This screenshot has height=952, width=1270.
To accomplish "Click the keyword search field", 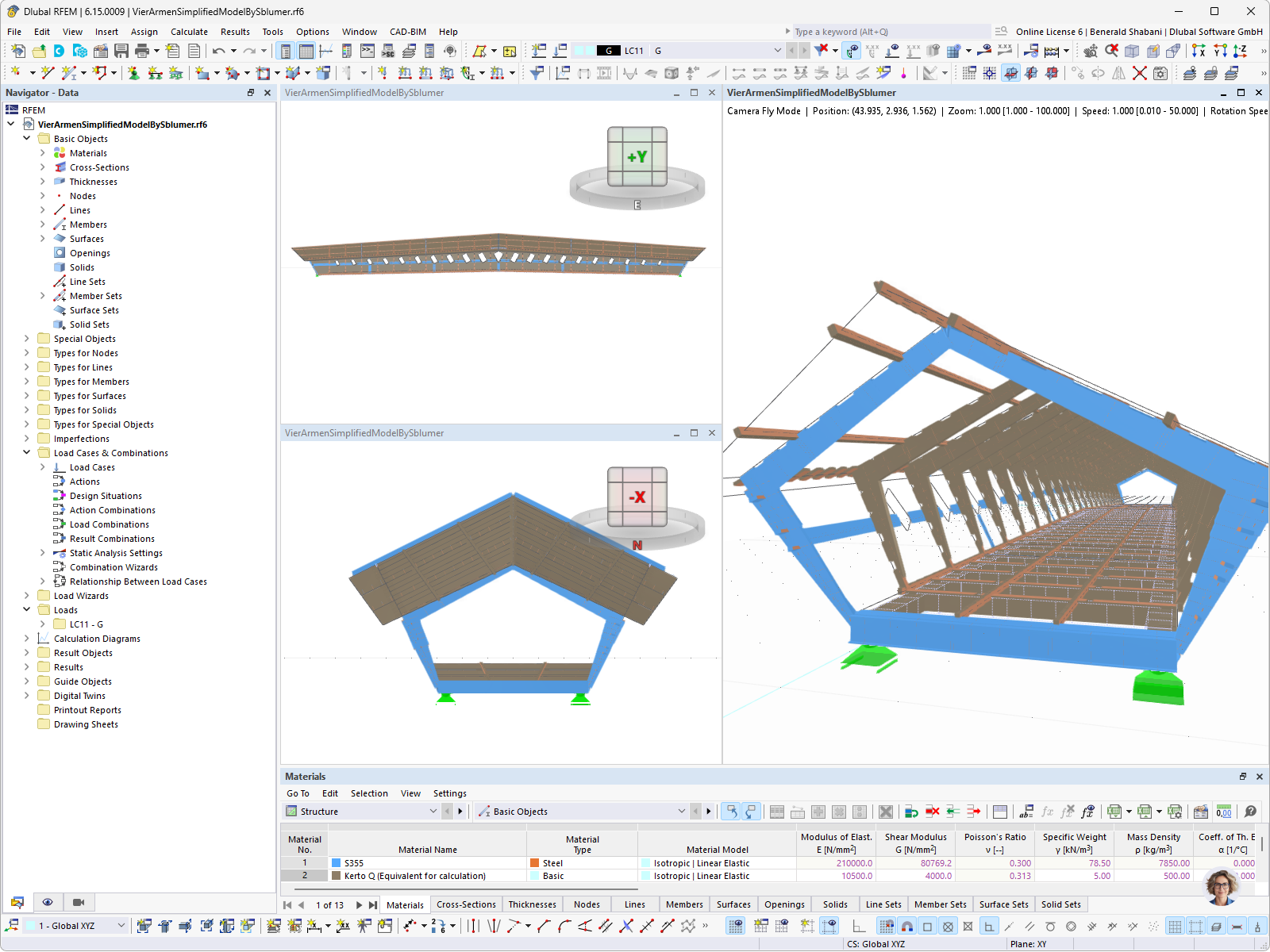I will [891, 32].
